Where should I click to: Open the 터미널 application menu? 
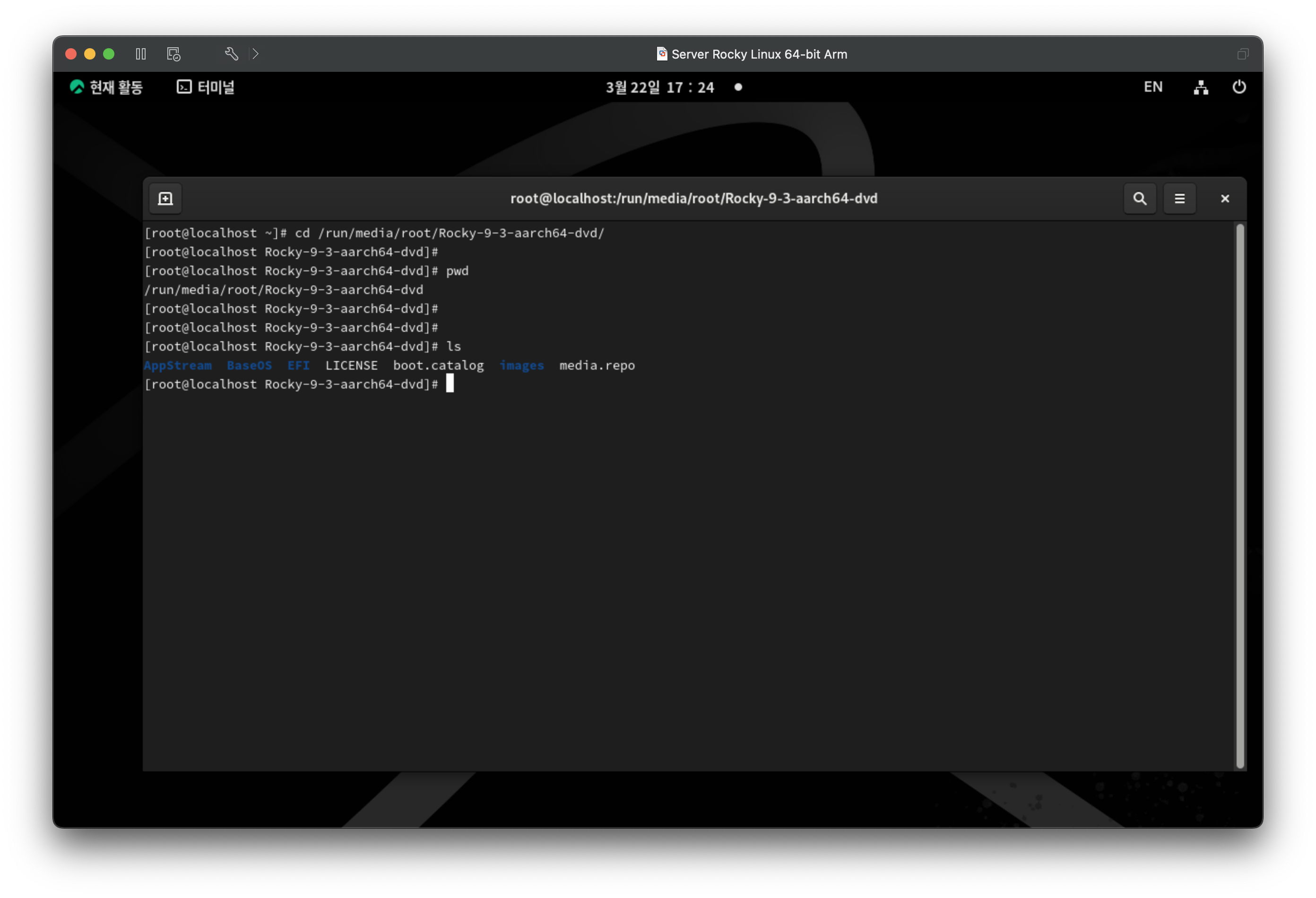pos(206,87)
